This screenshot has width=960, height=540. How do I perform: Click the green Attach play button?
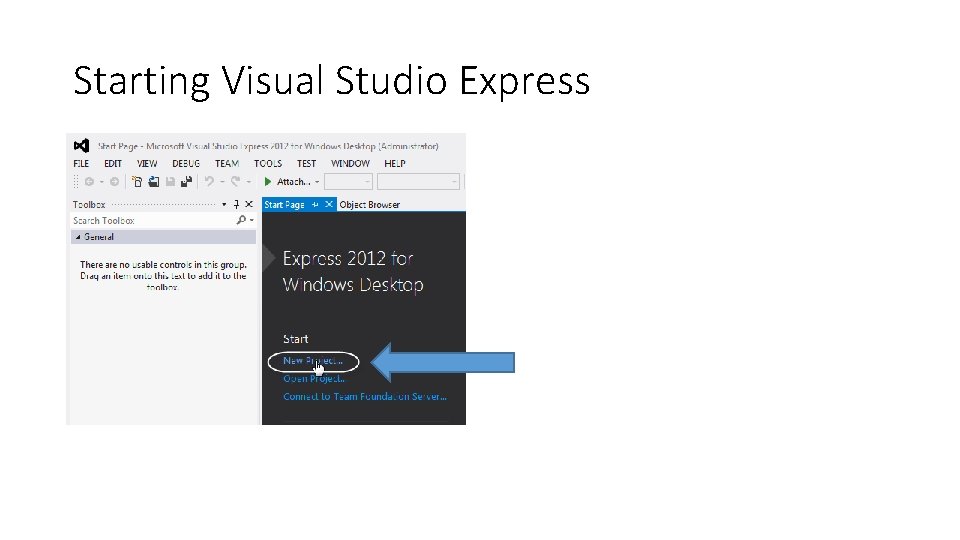(268, 182)
